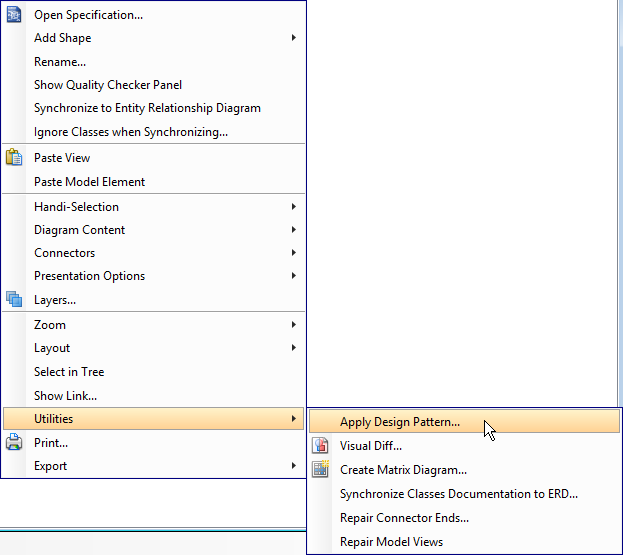Screen dimensions: 623x555
Task: Expand the Export submenu arrow
Action: 294,465
